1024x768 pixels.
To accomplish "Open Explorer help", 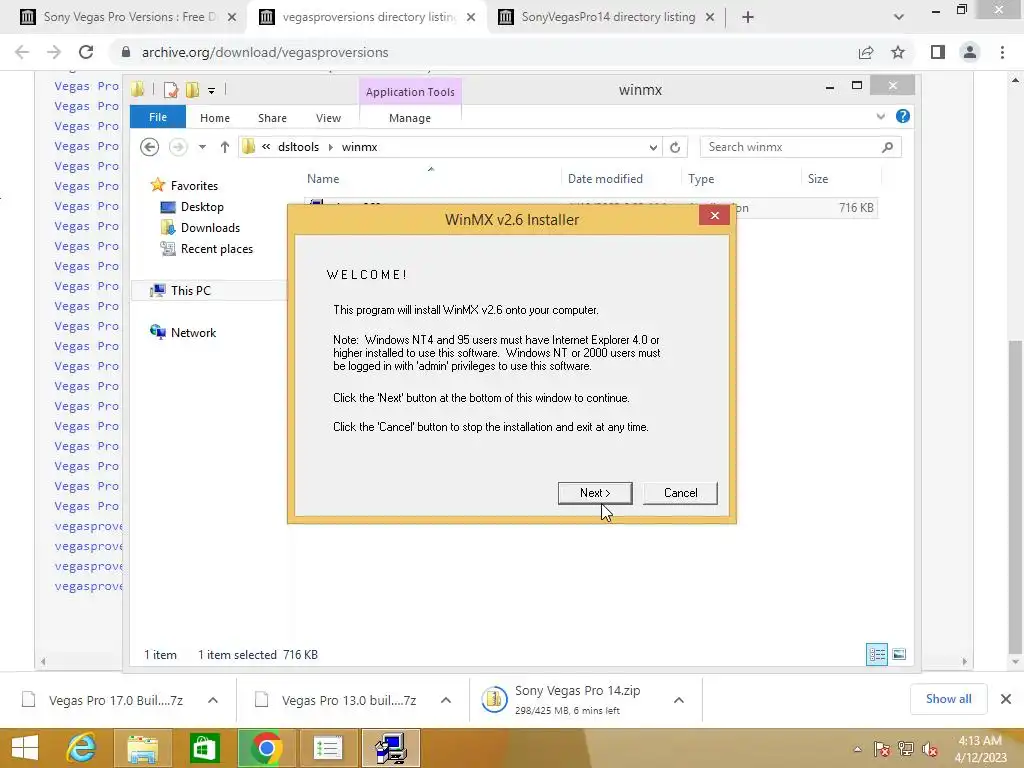I will [903, 116].
